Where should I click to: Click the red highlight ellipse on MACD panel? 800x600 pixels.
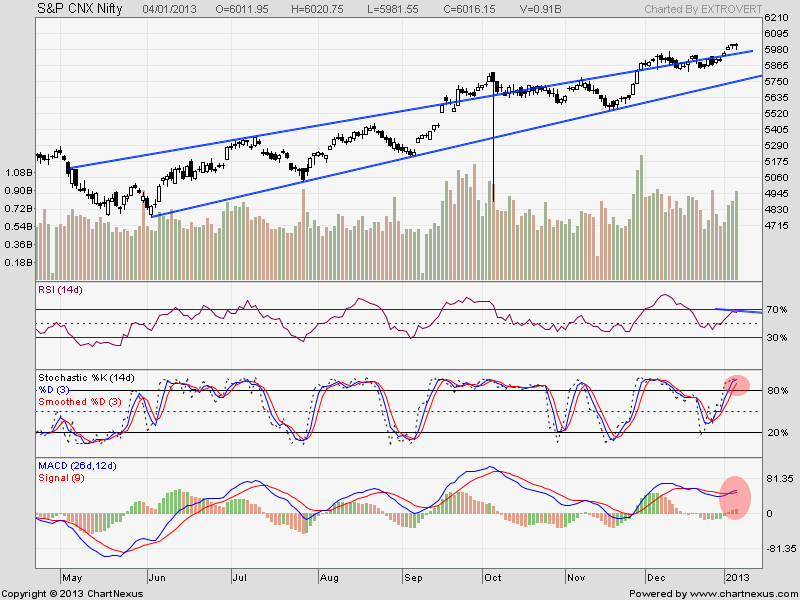coord(735,497)
